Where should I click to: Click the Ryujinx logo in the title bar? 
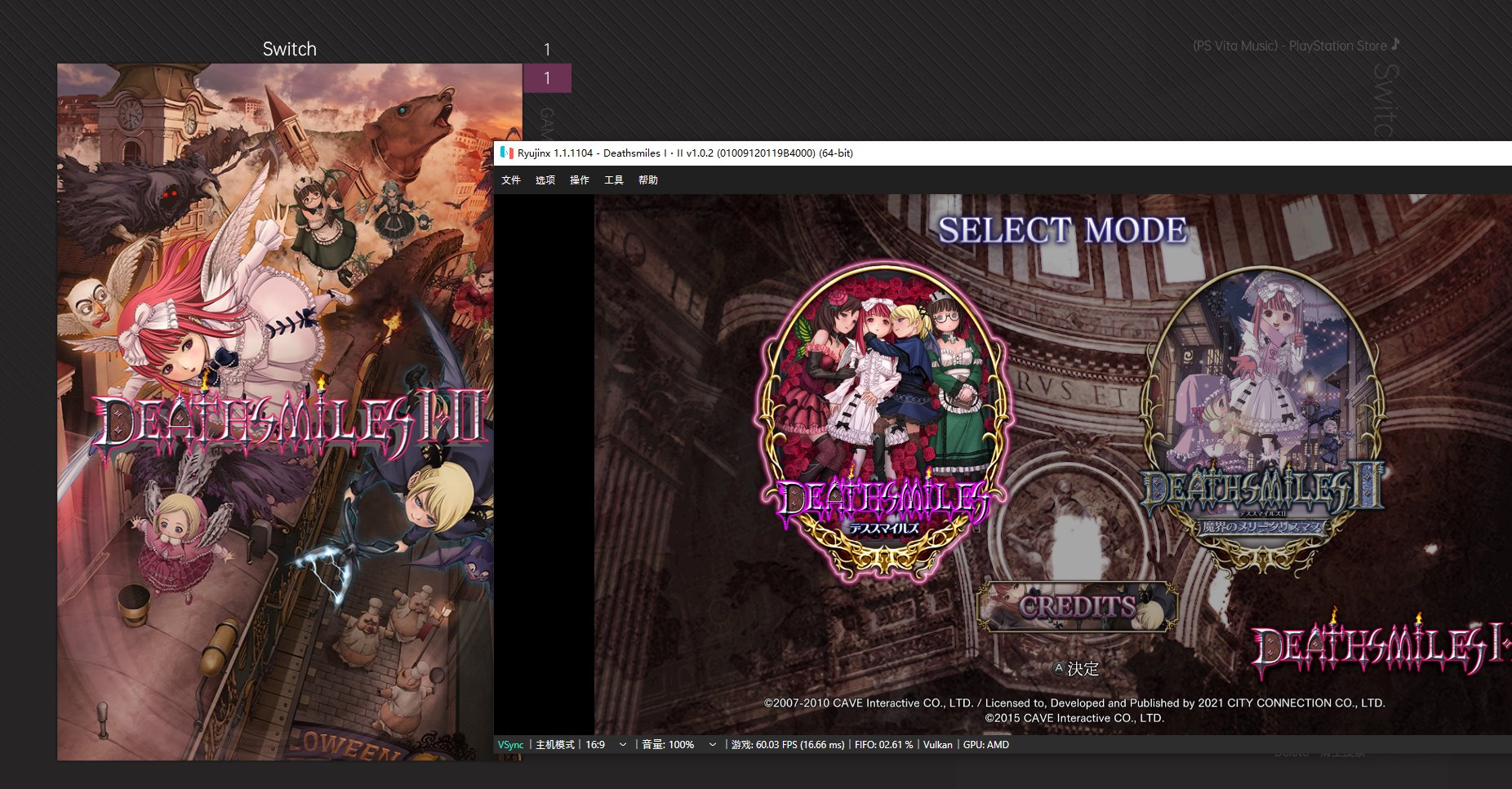click(x=506, y=153)
